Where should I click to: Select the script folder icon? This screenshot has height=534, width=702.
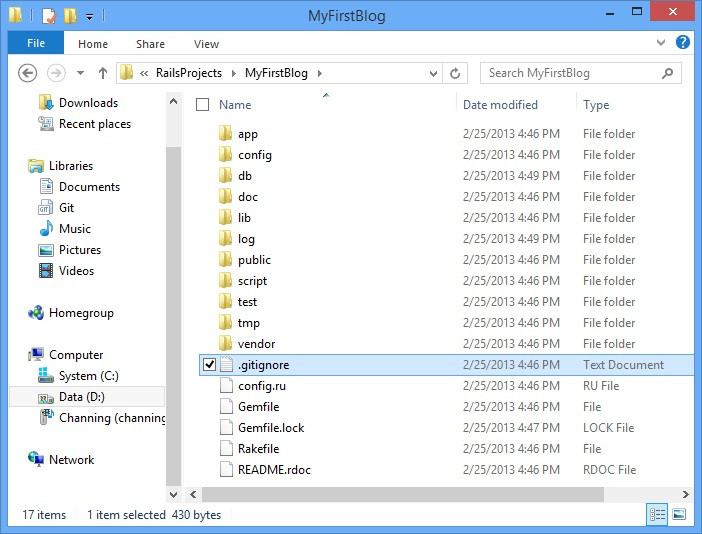226,281
